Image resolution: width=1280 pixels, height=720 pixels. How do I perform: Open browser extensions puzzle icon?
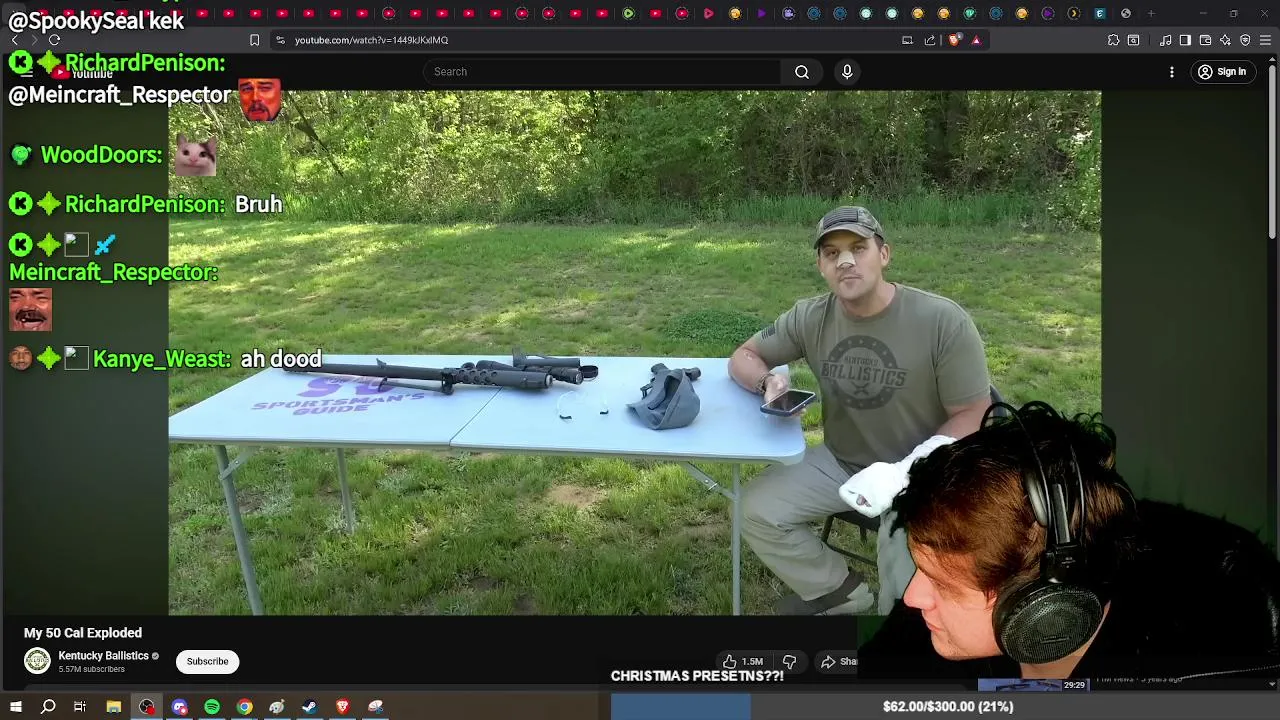point(1113,40)
